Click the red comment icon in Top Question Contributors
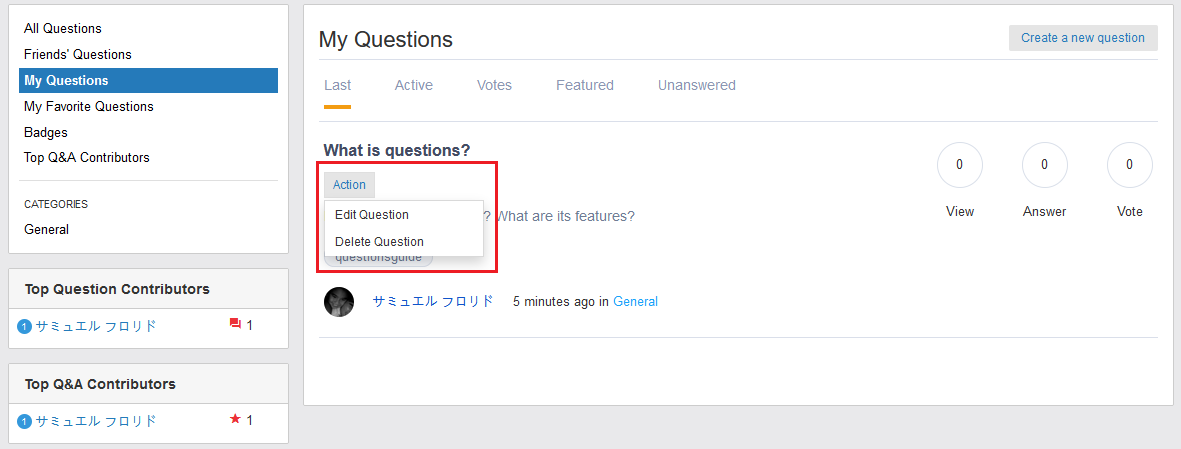Screen dimensions: 1181x449 click(x=236, y=324)
